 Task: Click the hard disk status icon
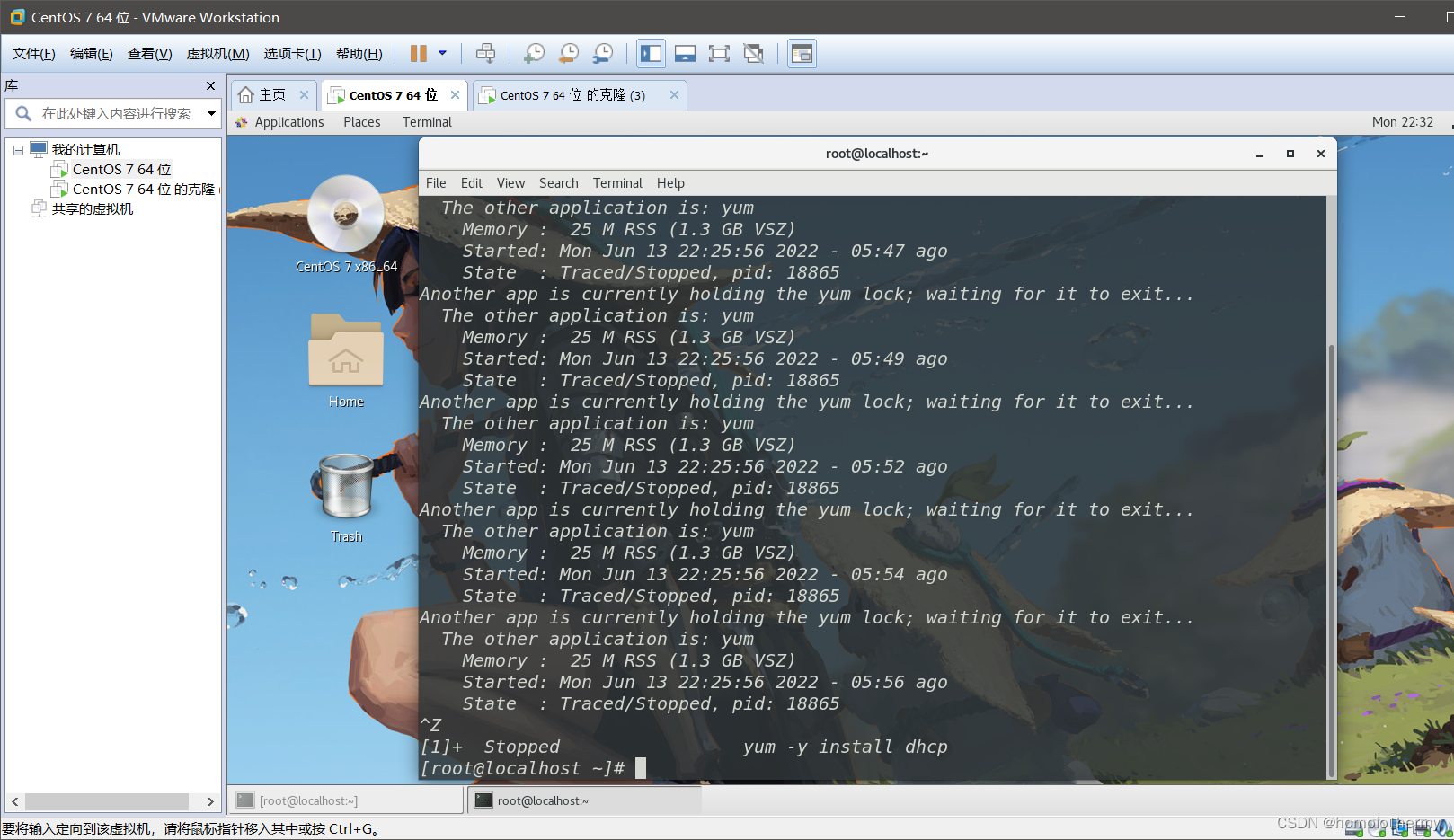pos(1354,830)
